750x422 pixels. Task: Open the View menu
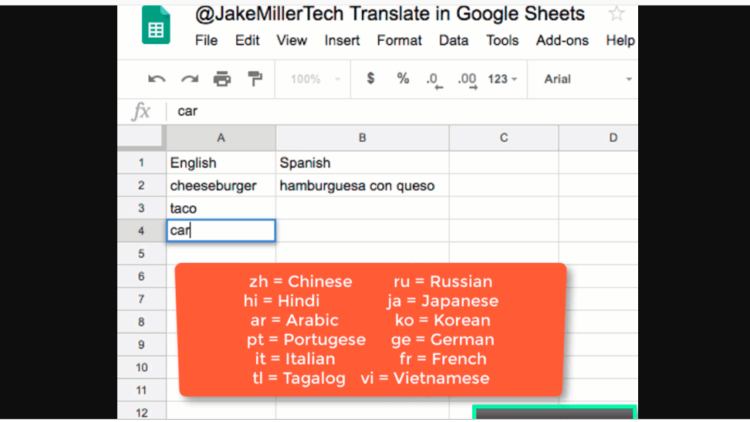coord(291,41)
